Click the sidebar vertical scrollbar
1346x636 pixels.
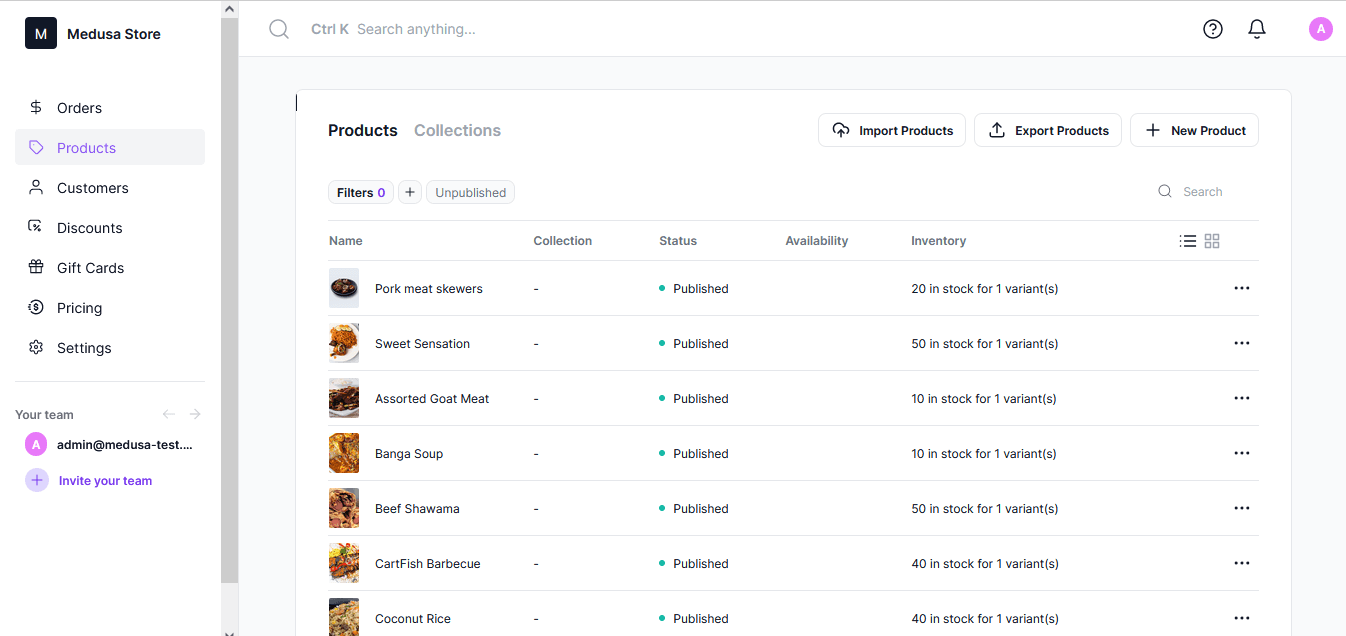pyautogui.click(x=229, y=300)
